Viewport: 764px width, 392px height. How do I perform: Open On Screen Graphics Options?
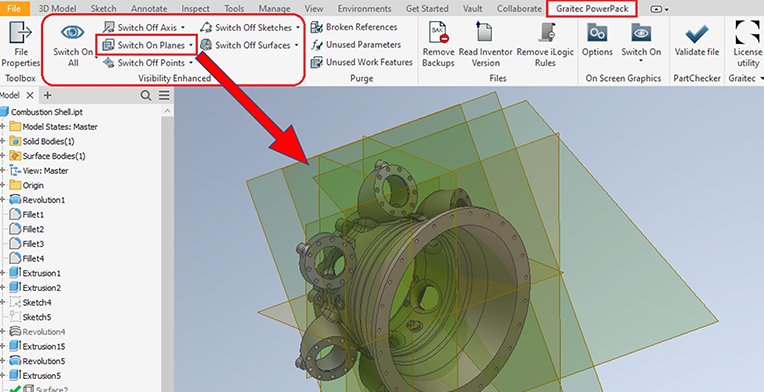coord(597,44)
